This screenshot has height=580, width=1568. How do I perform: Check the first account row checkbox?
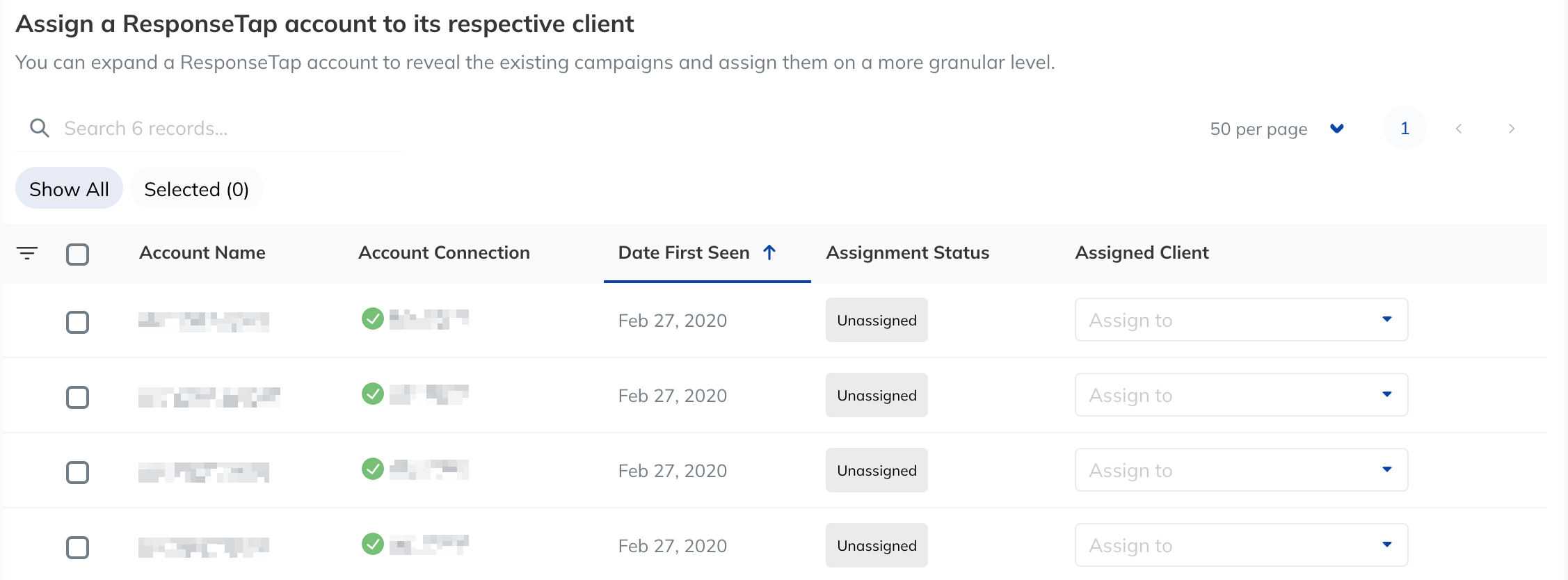(x=77, y=322)
